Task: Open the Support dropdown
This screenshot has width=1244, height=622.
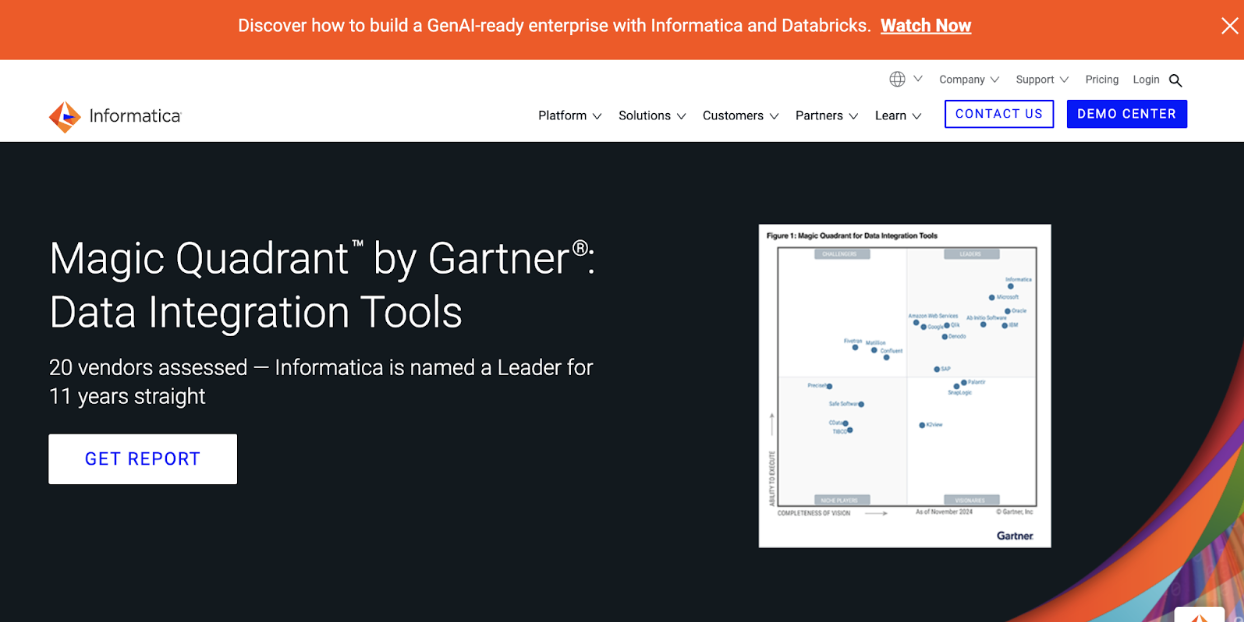Action: [x=1042, y=80]
